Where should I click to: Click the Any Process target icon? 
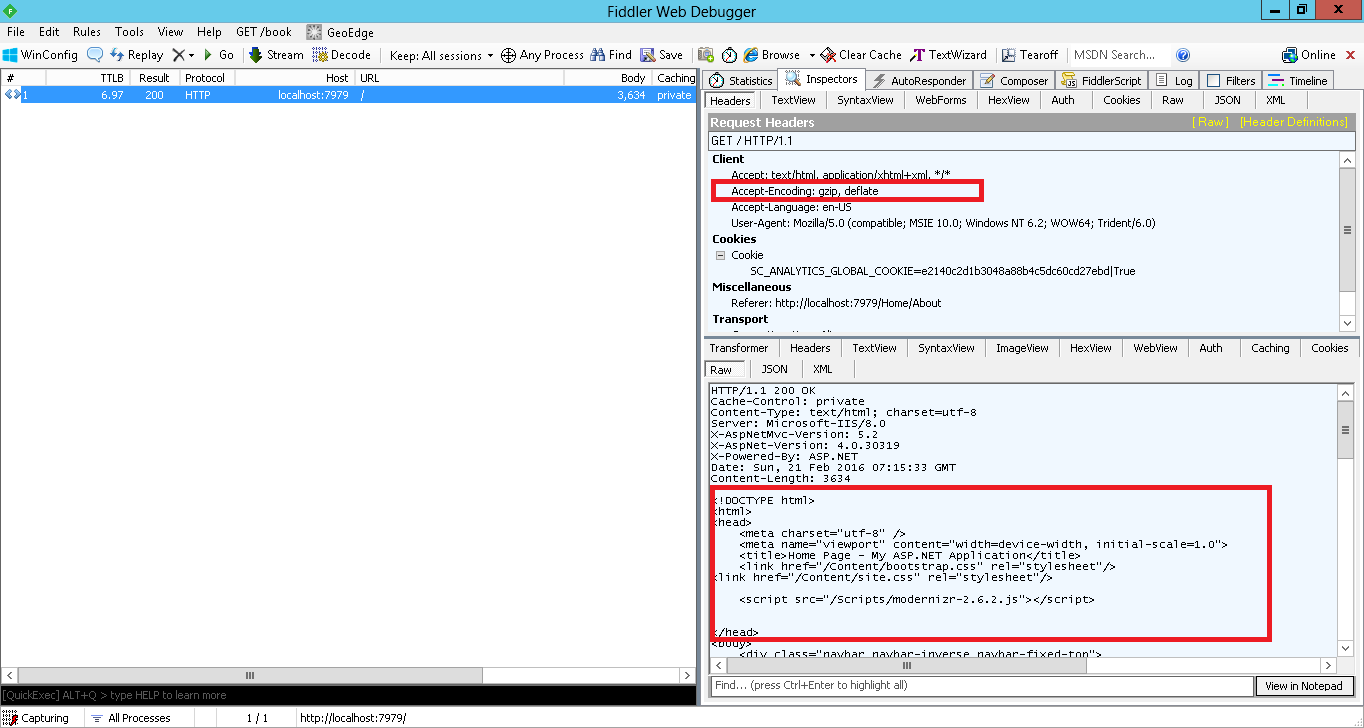(508, 55)
